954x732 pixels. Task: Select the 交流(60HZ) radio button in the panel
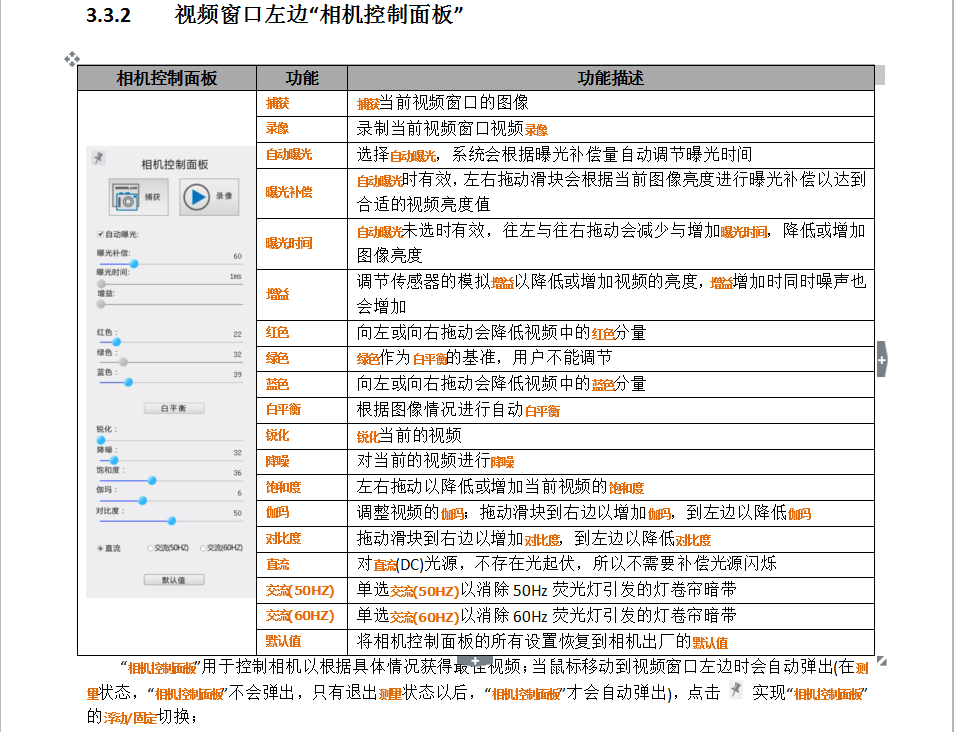[203, 548]
